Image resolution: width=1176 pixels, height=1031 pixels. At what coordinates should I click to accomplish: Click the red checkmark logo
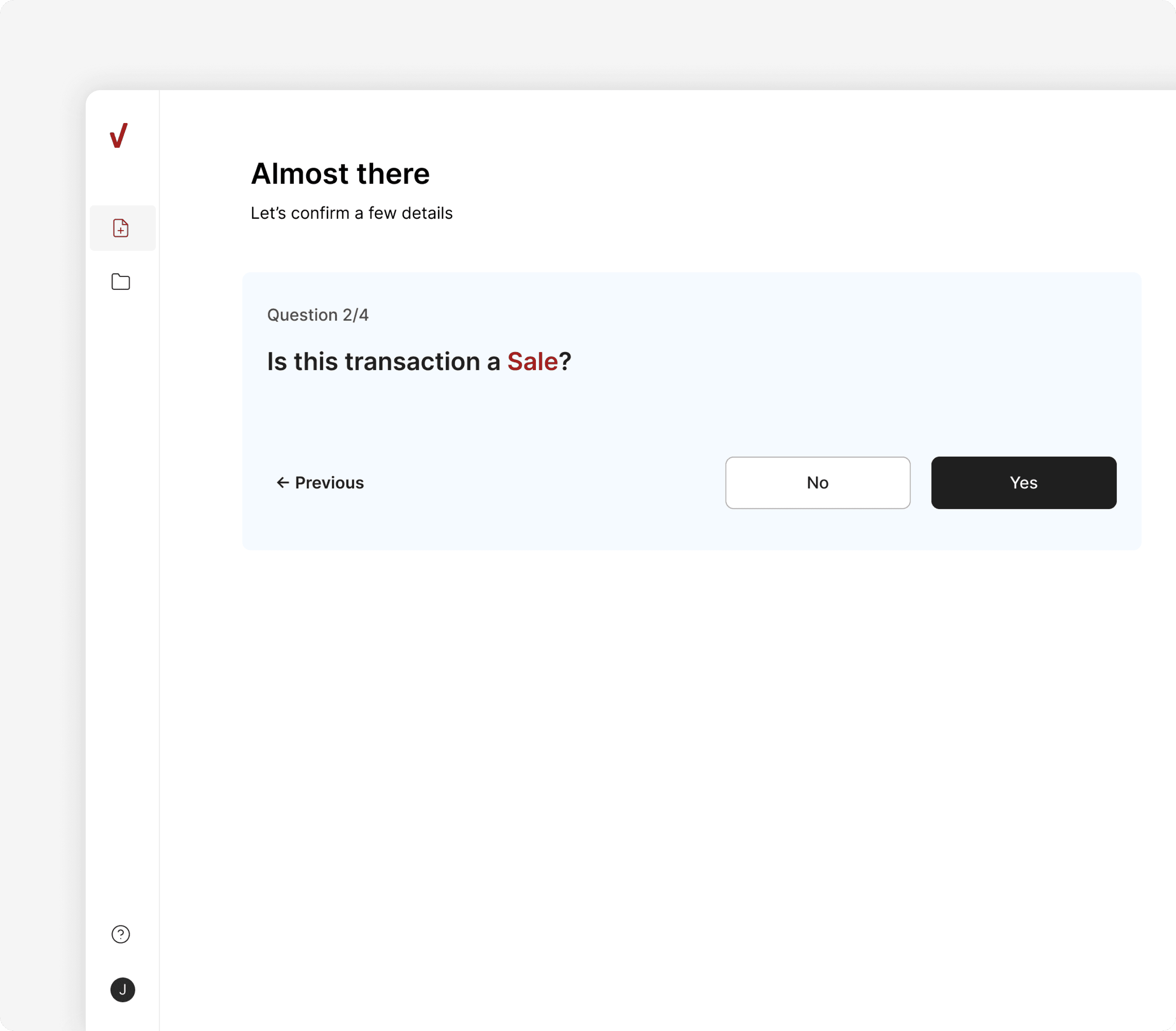[x=119, y=136]
